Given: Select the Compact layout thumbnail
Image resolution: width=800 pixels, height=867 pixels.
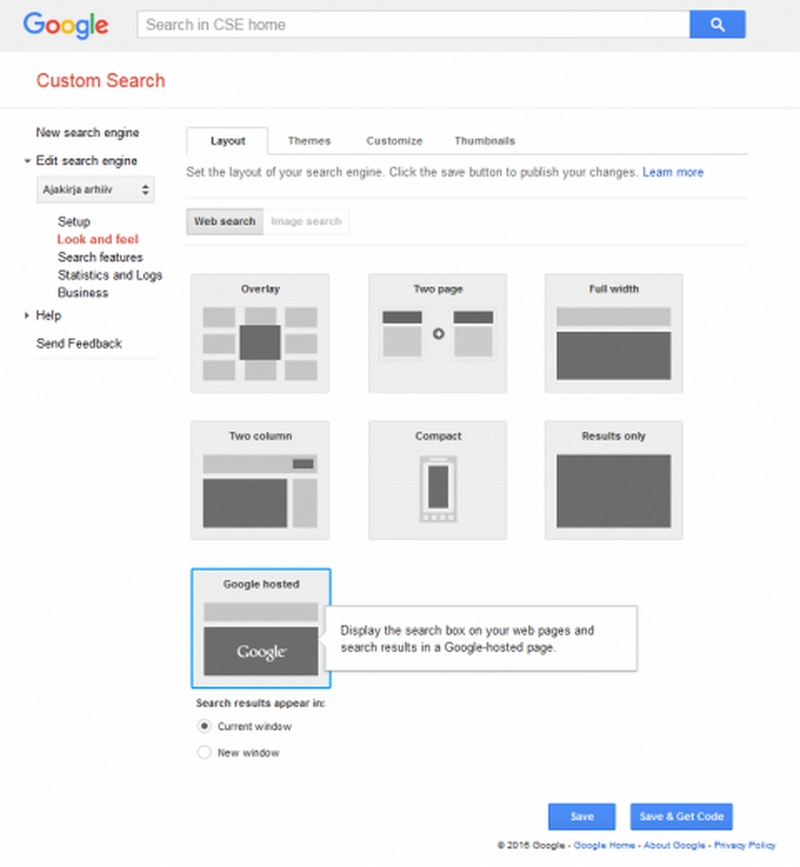Looking at the screenshot, I should [437, 480].
